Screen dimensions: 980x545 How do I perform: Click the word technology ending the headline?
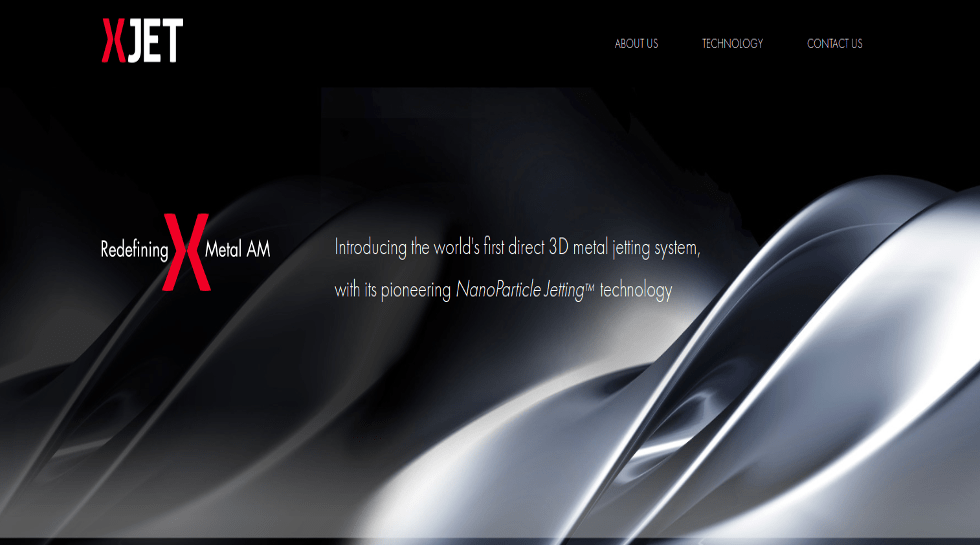pyautogui.click(x=636, y=291)
